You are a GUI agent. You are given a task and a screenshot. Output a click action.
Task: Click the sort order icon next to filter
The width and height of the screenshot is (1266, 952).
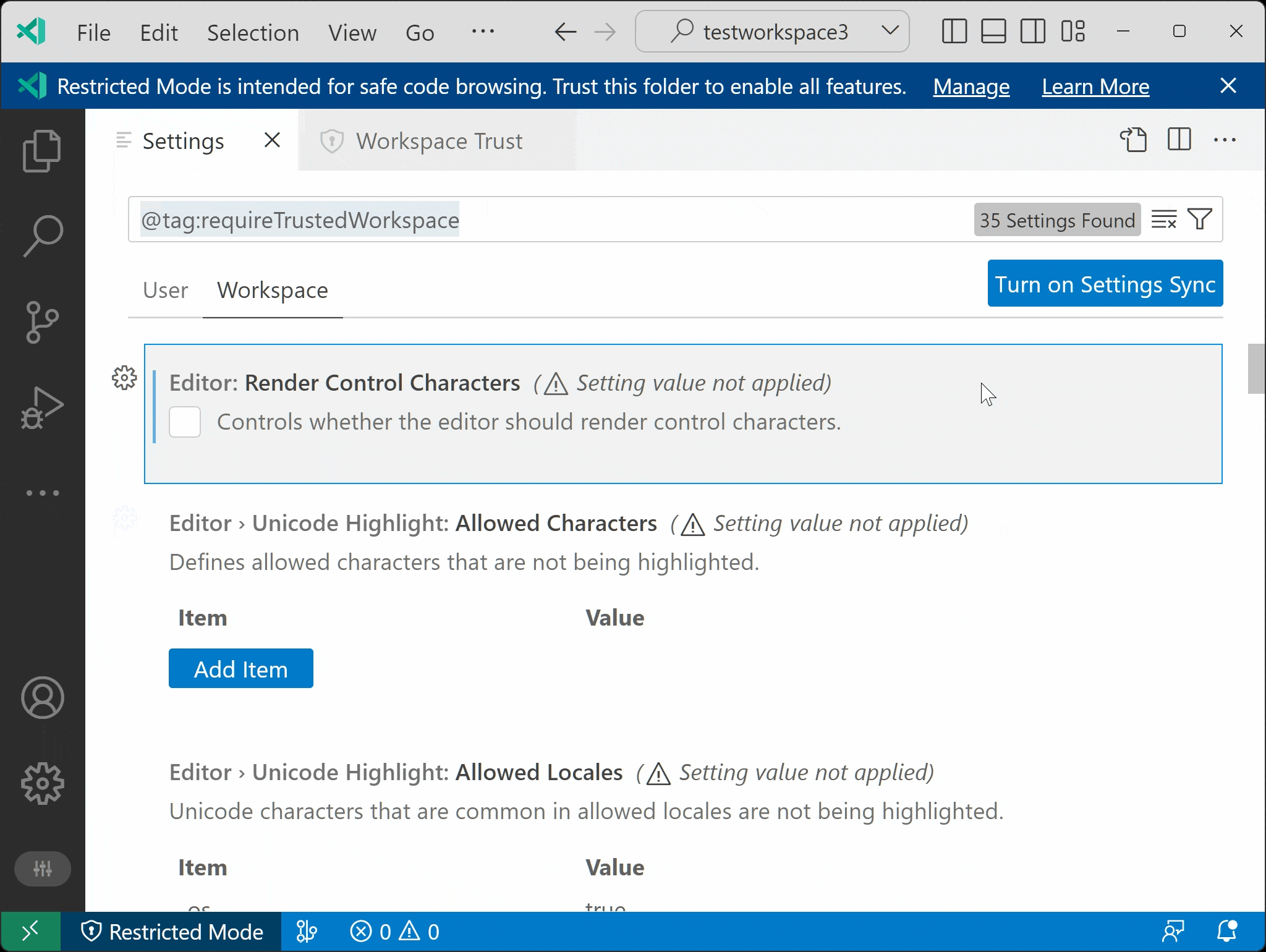click(1163, 219)
